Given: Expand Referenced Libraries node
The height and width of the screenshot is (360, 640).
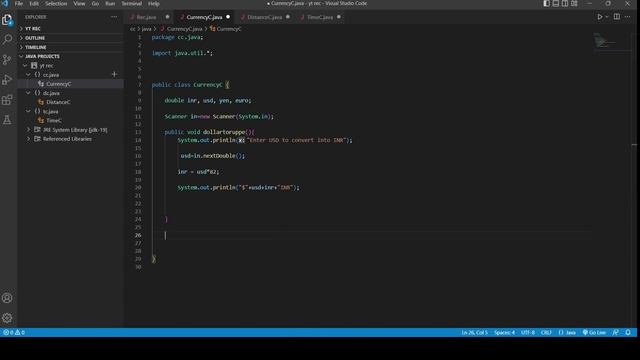Looking at the screenshot, I should tap(28, 139).
